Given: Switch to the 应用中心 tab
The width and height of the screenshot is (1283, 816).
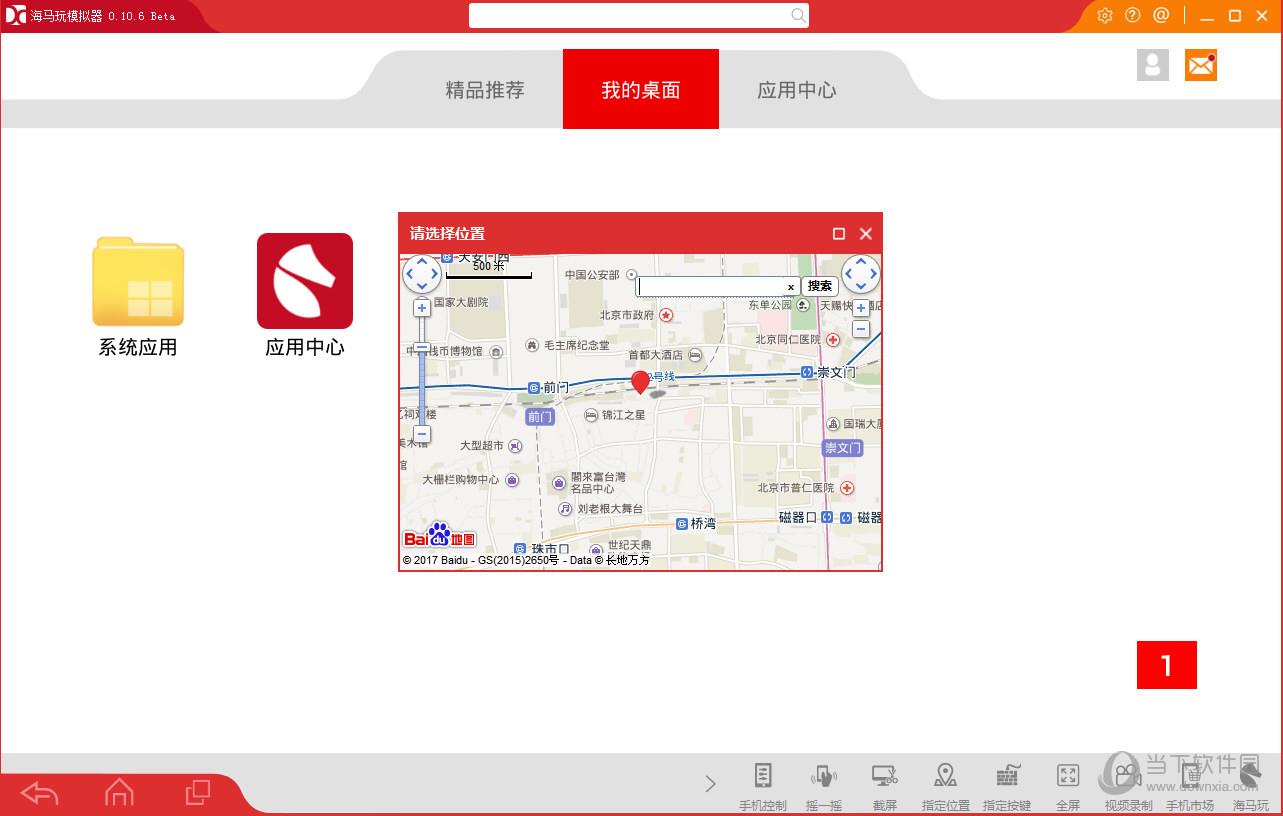Looking at the screenshot, I should click(797, 90).
